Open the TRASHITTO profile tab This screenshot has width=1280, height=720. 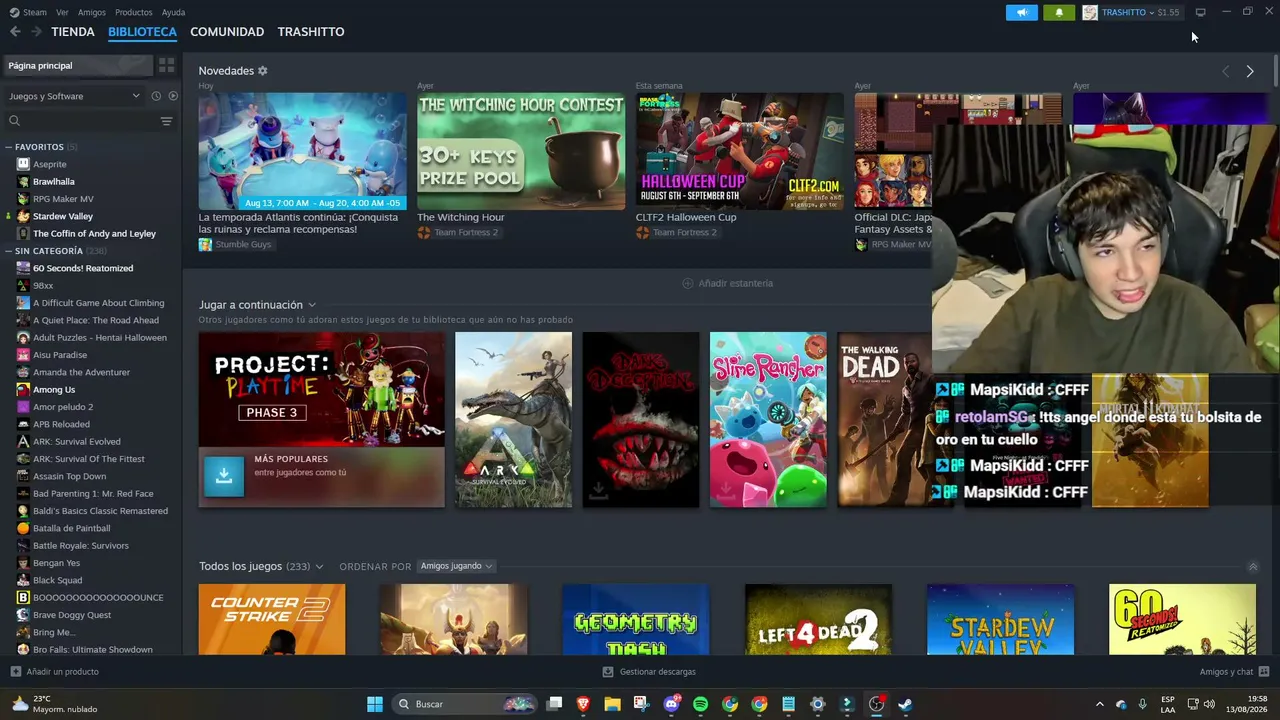click(311, 32)
